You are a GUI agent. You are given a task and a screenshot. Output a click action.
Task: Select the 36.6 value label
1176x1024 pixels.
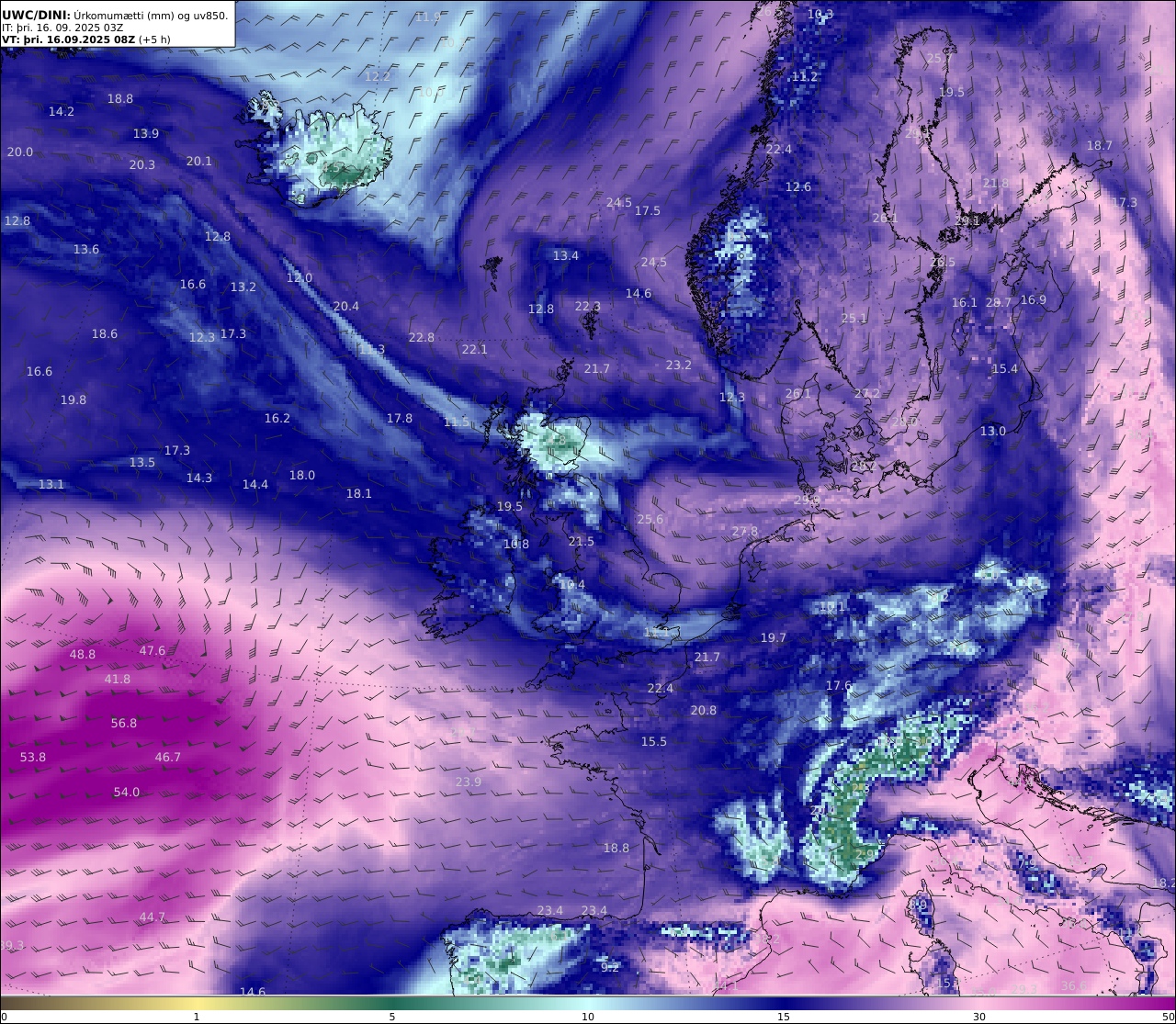[1074, 986]
